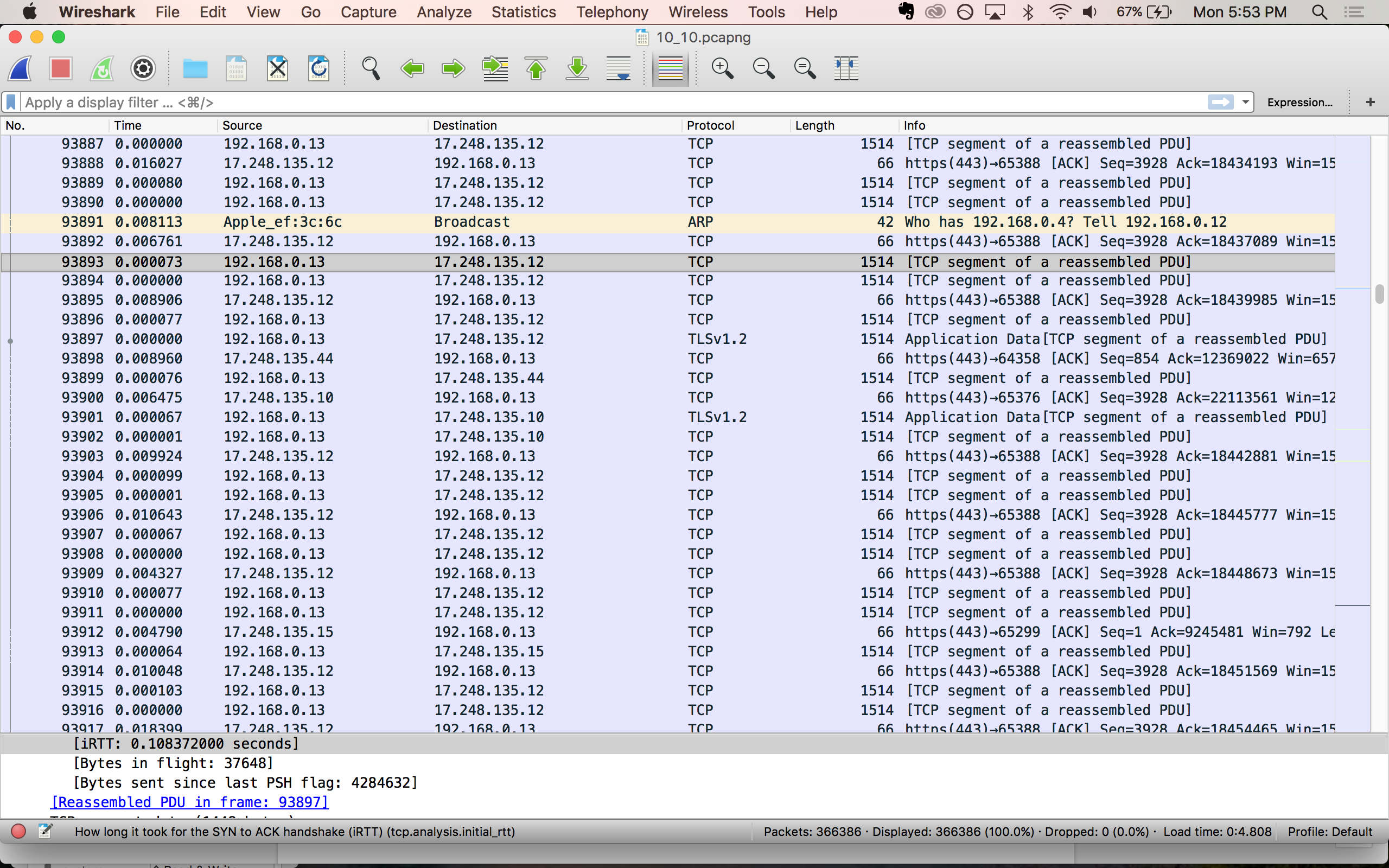
Task: Restart current capture with green fin icon
Action: click(102, 69)
